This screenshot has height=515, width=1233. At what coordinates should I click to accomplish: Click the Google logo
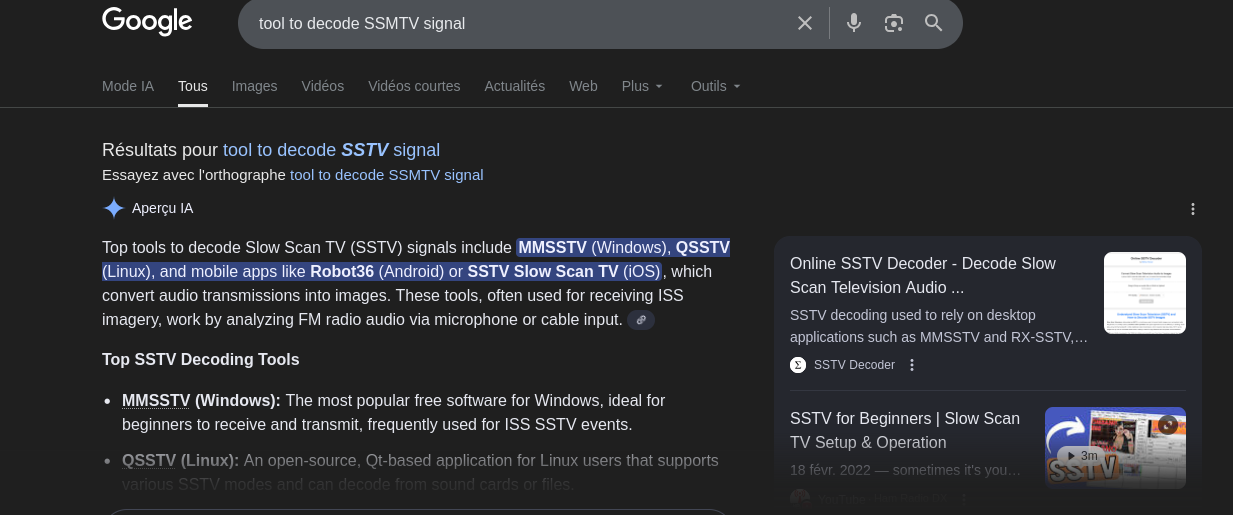tap(147, 21)
